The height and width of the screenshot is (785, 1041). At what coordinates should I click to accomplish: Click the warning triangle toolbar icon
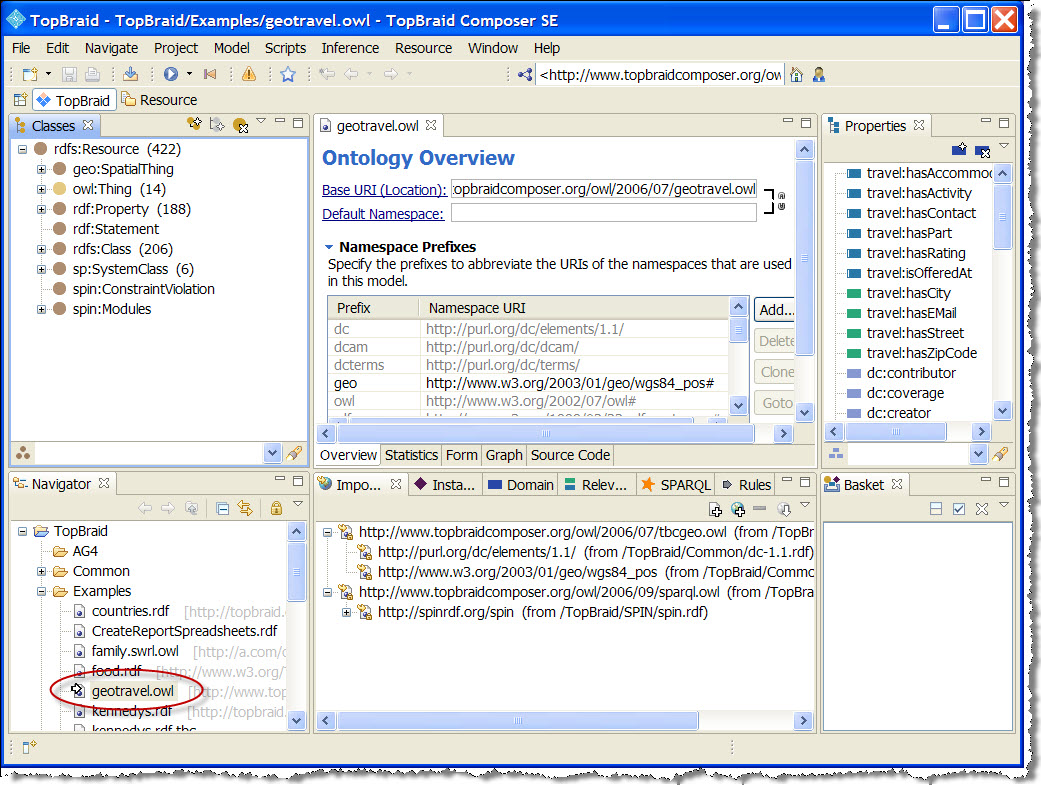point(249,74)
